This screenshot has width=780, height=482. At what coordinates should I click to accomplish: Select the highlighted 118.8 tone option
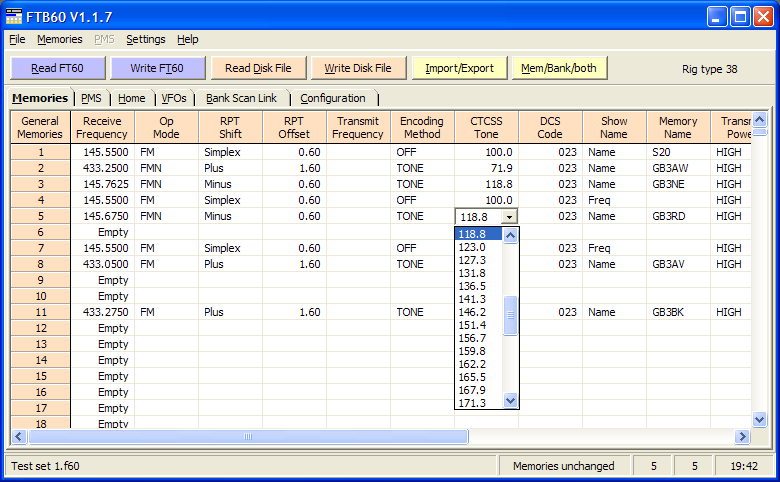479,234
